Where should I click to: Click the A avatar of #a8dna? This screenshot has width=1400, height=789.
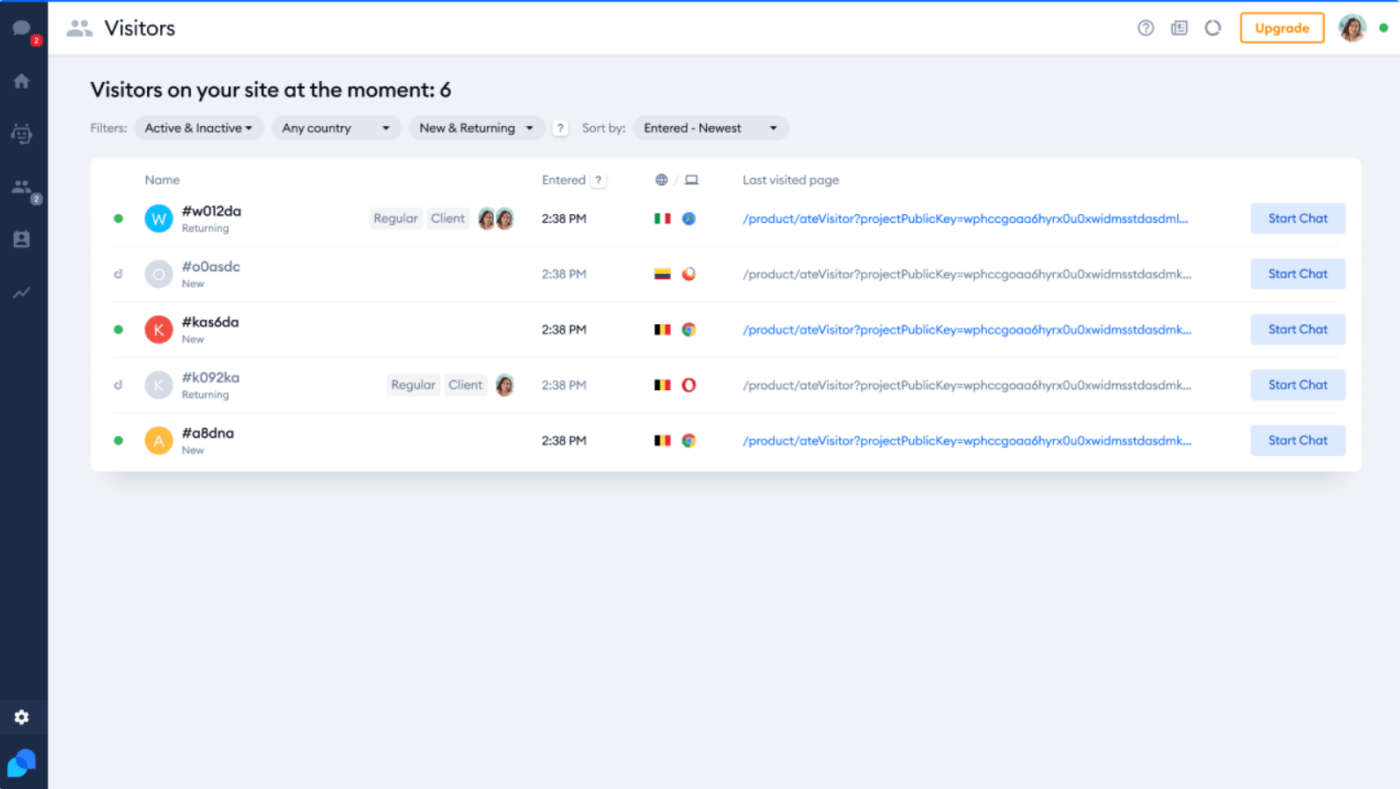(159, 440)
